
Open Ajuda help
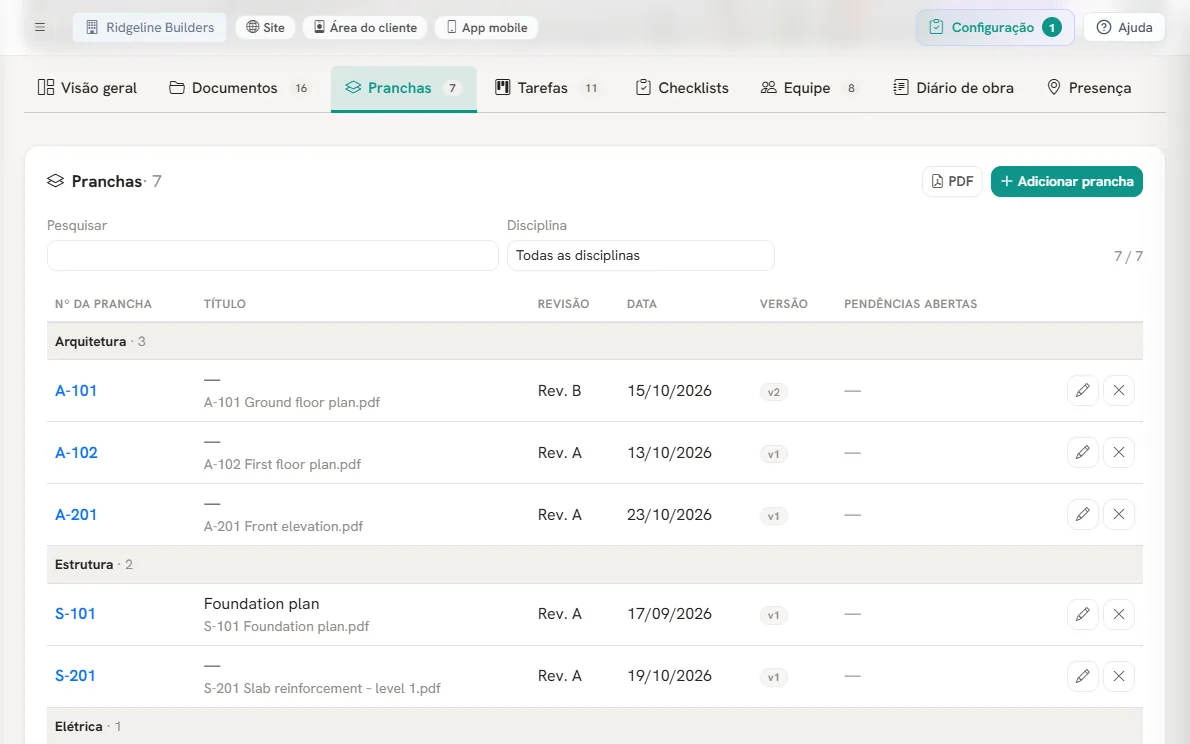point(1124,27)
